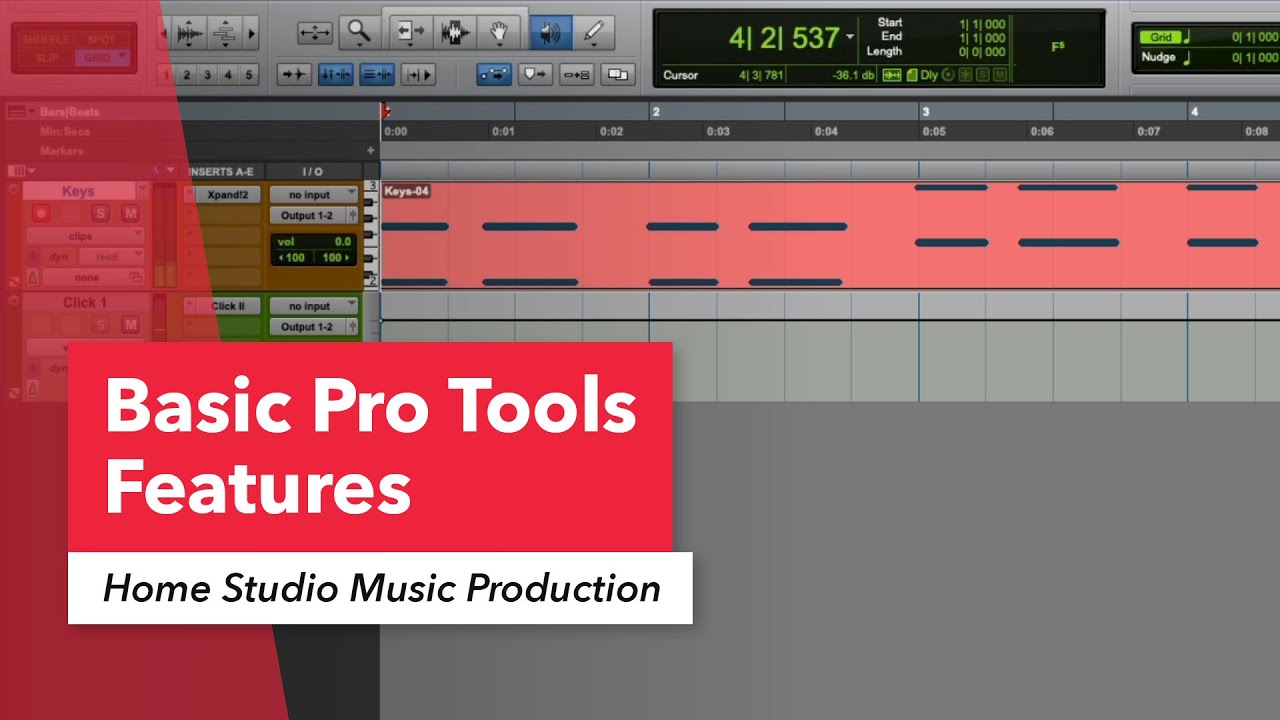Click the Nudge value label
The image size is (1280, 720).
(1160, 57)
